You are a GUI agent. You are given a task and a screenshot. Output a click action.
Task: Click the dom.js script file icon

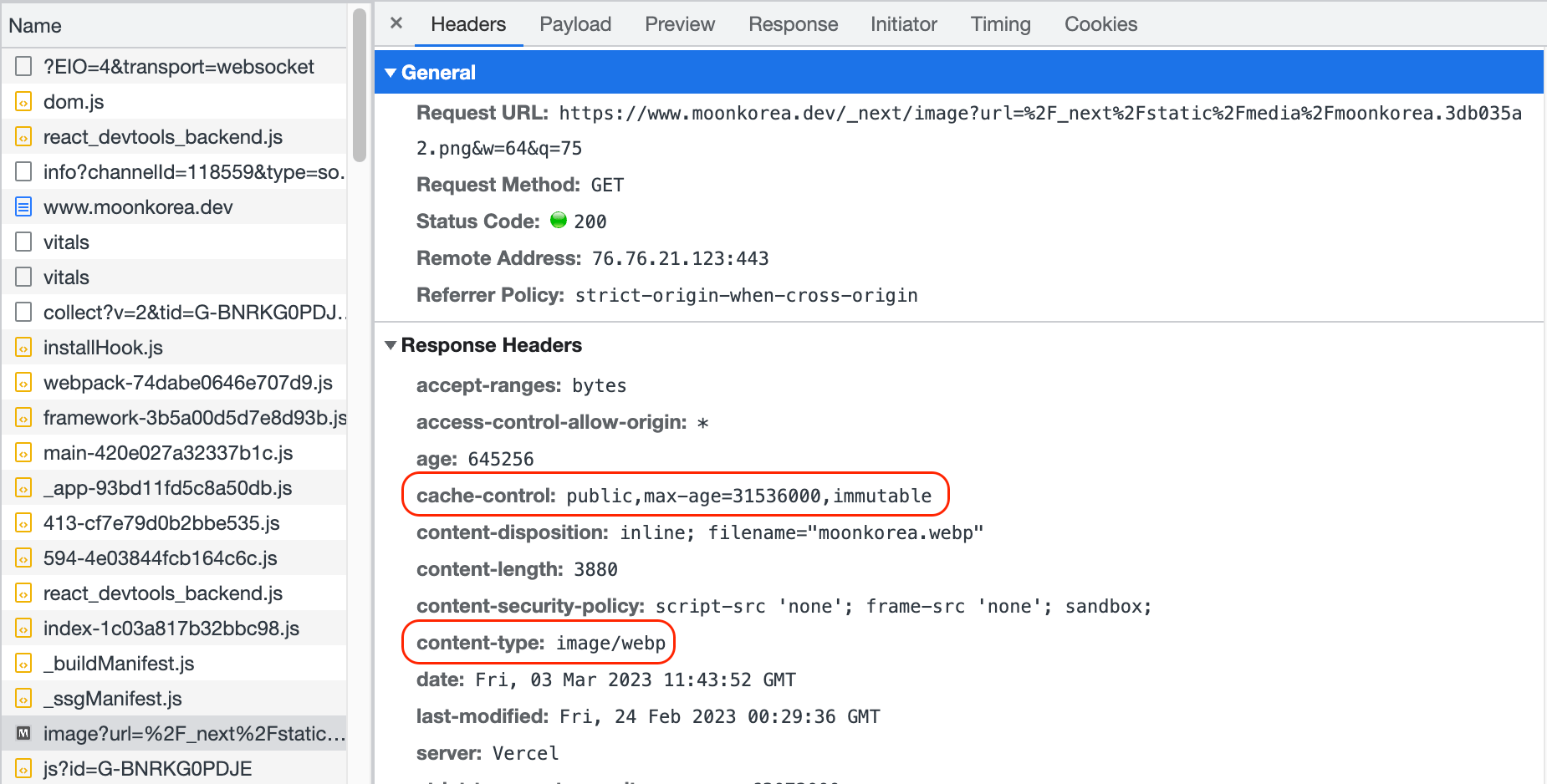point(23,102)
